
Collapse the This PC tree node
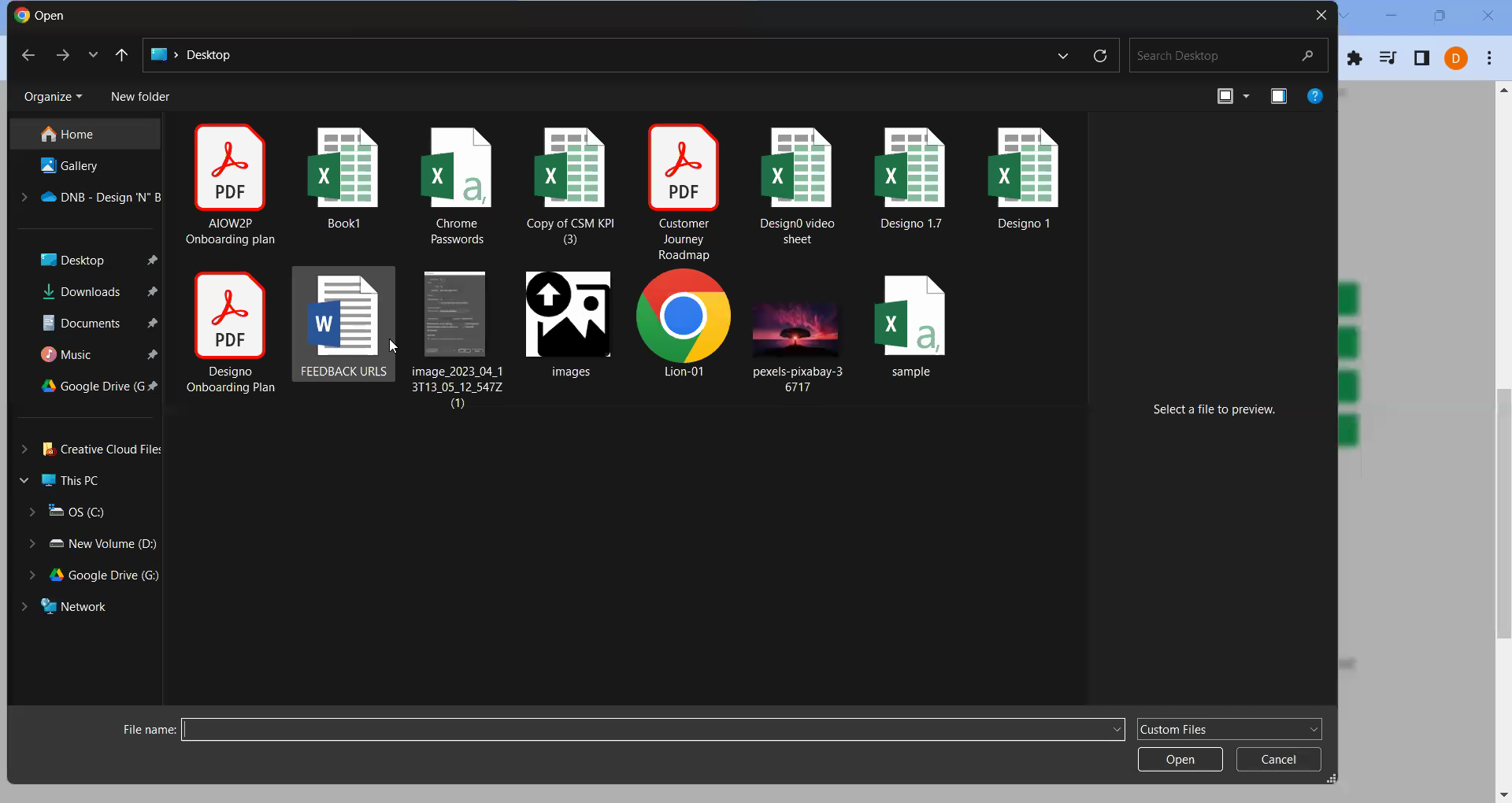click(x=24, y=480)
